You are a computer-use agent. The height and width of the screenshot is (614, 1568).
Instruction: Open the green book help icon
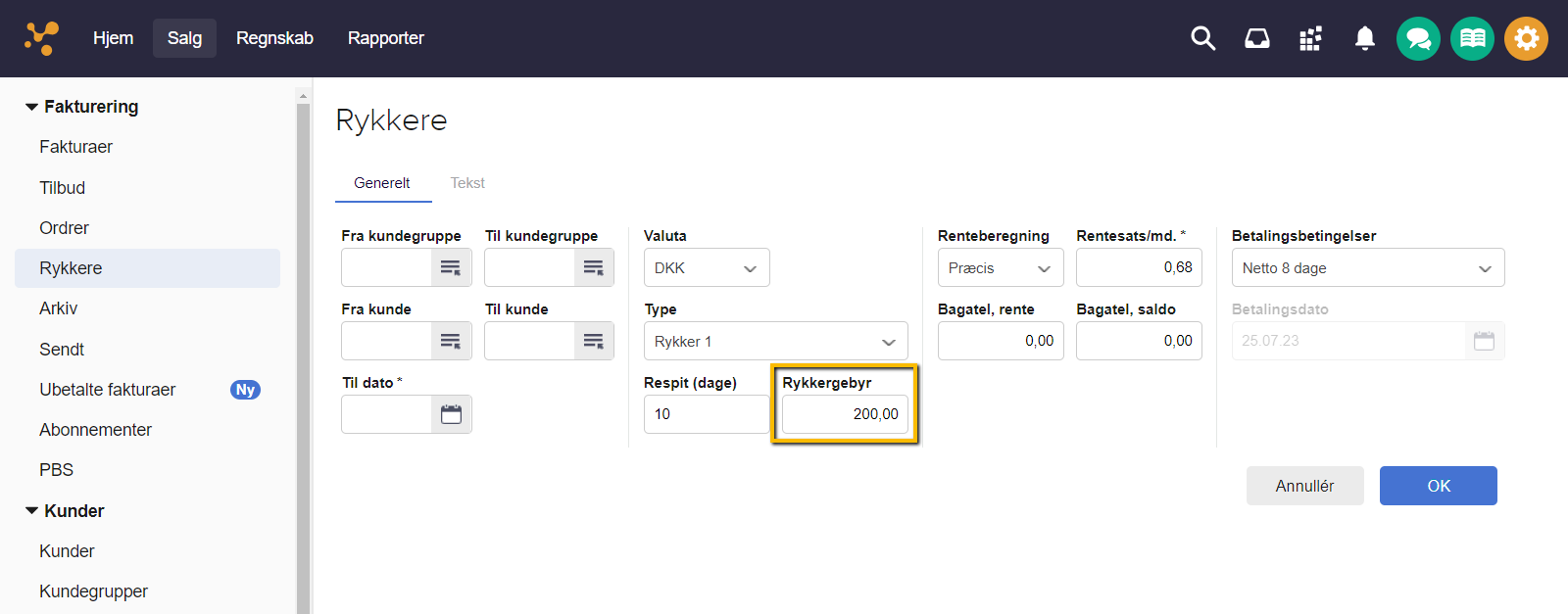(1472, 39)
